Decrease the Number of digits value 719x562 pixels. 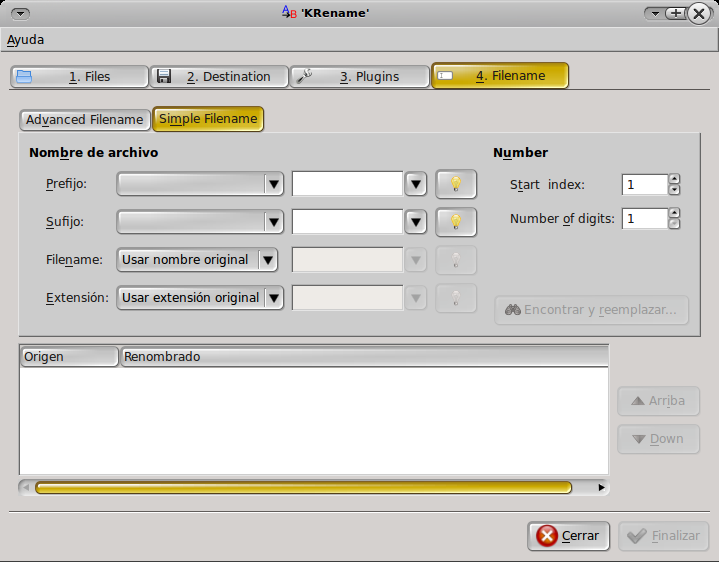click(x=674, y=223)
